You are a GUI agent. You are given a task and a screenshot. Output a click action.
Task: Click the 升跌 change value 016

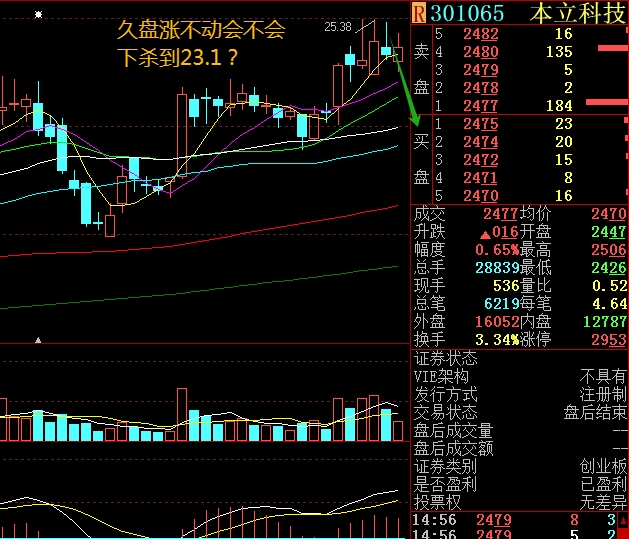[505, 232]
